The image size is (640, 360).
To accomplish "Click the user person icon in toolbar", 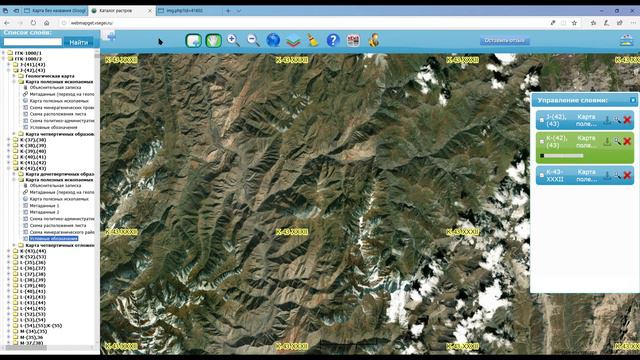I will point(373,40).
